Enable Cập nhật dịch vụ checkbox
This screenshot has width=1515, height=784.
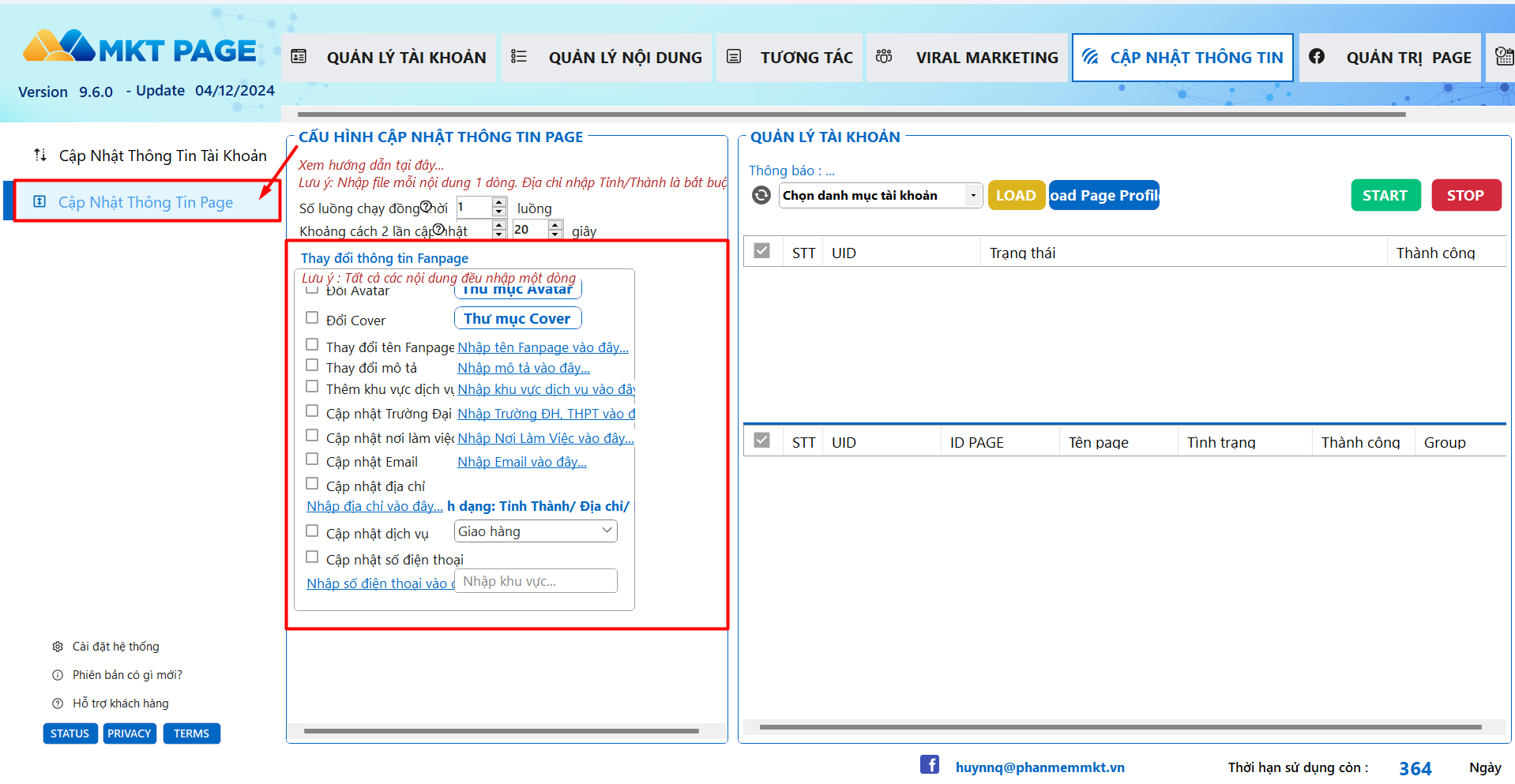(312, 531)
